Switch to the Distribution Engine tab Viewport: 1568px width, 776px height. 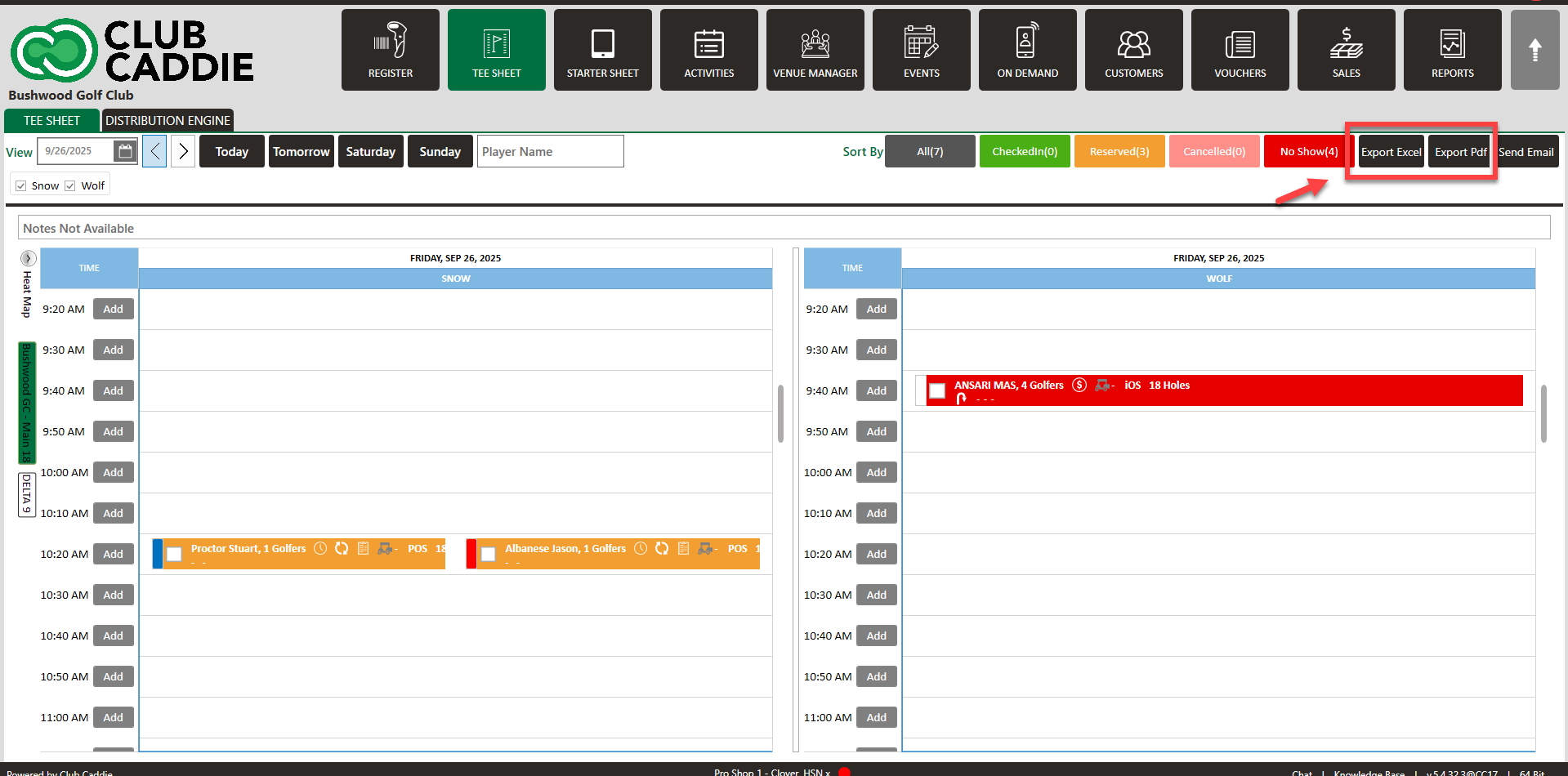pos(168,120)
